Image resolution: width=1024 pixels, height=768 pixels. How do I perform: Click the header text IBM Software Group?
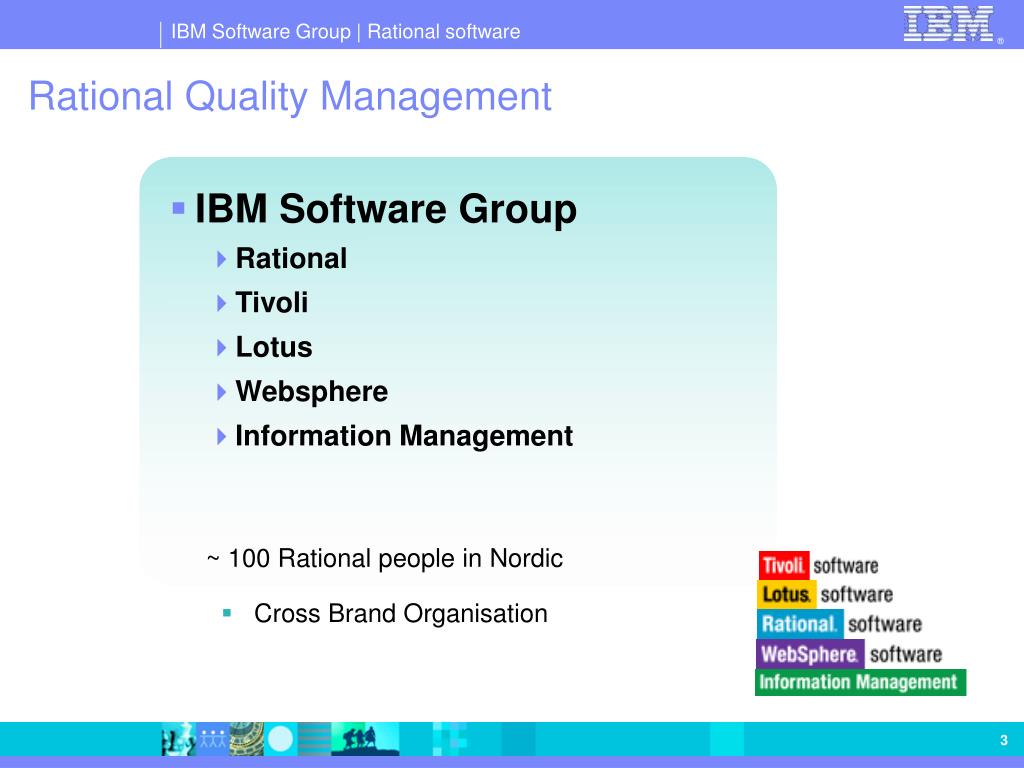pyautogui.click(x=261, y=31)
